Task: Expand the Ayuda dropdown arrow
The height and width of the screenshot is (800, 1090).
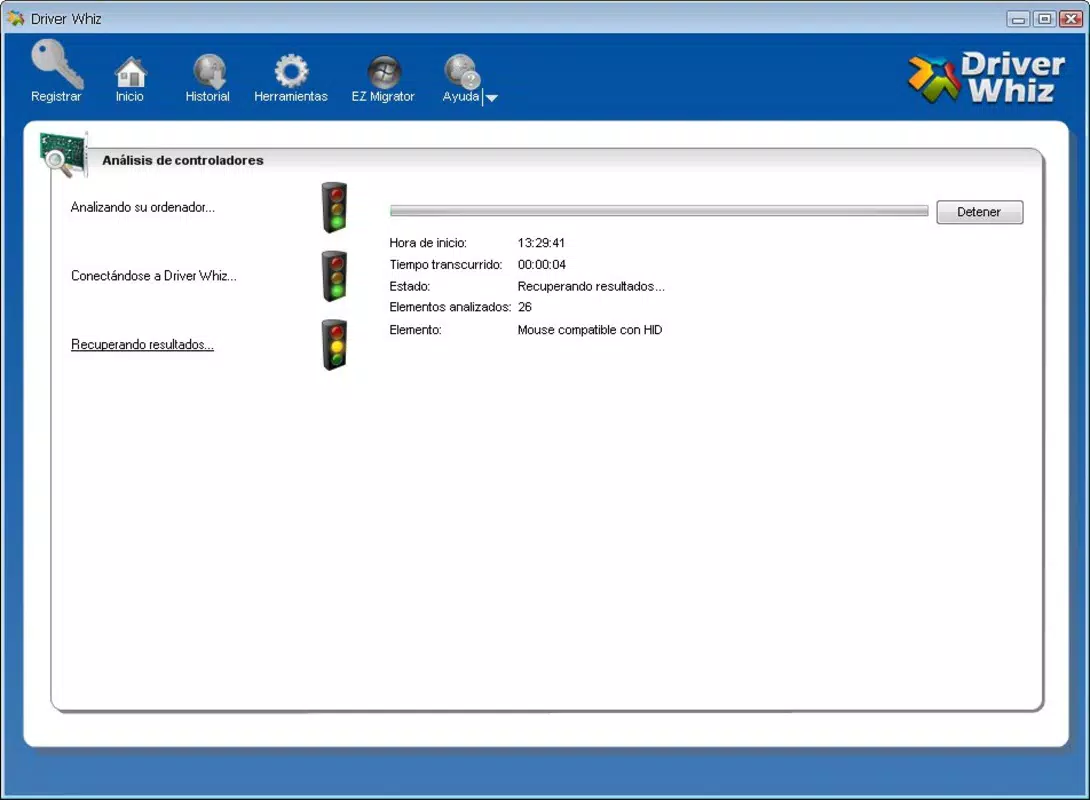Action: pyautogui.click(x=491, y=98)
